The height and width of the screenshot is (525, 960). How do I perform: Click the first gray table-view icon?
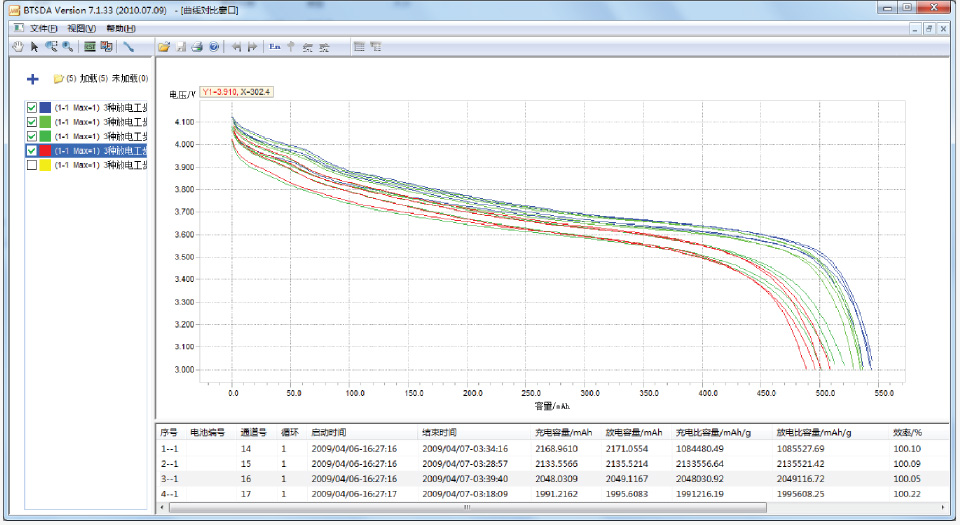click(359, 47)
